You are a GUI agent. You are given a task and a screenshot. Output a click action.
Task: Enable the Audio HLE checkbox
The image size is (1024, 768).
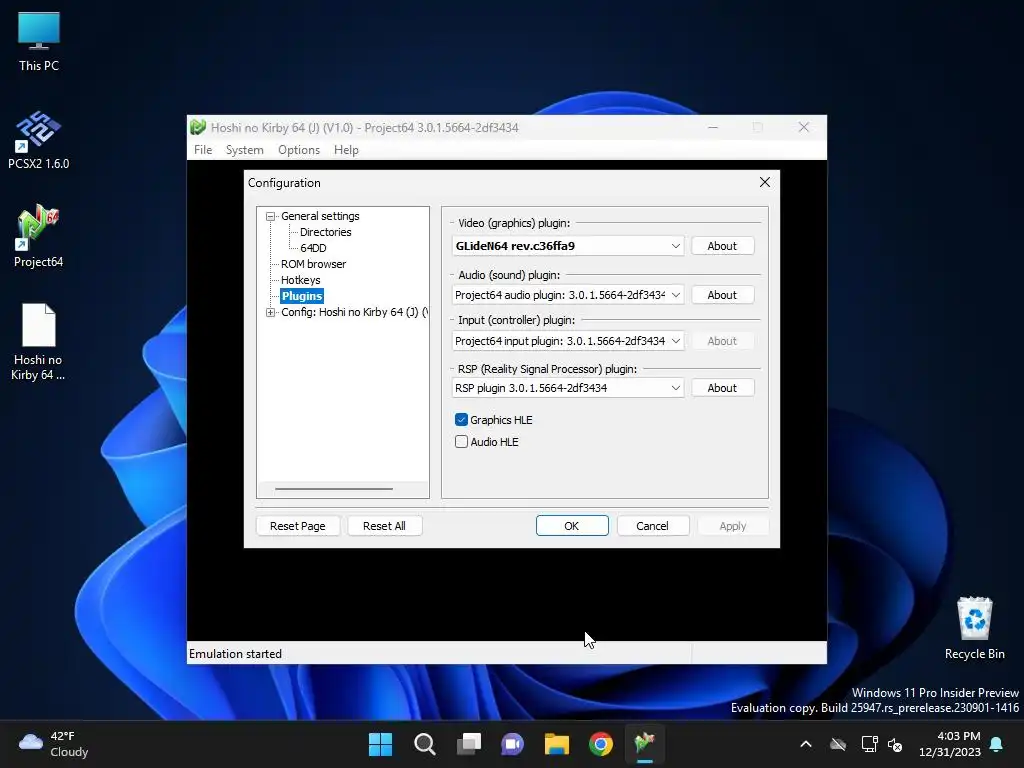[x=461, y=442]
